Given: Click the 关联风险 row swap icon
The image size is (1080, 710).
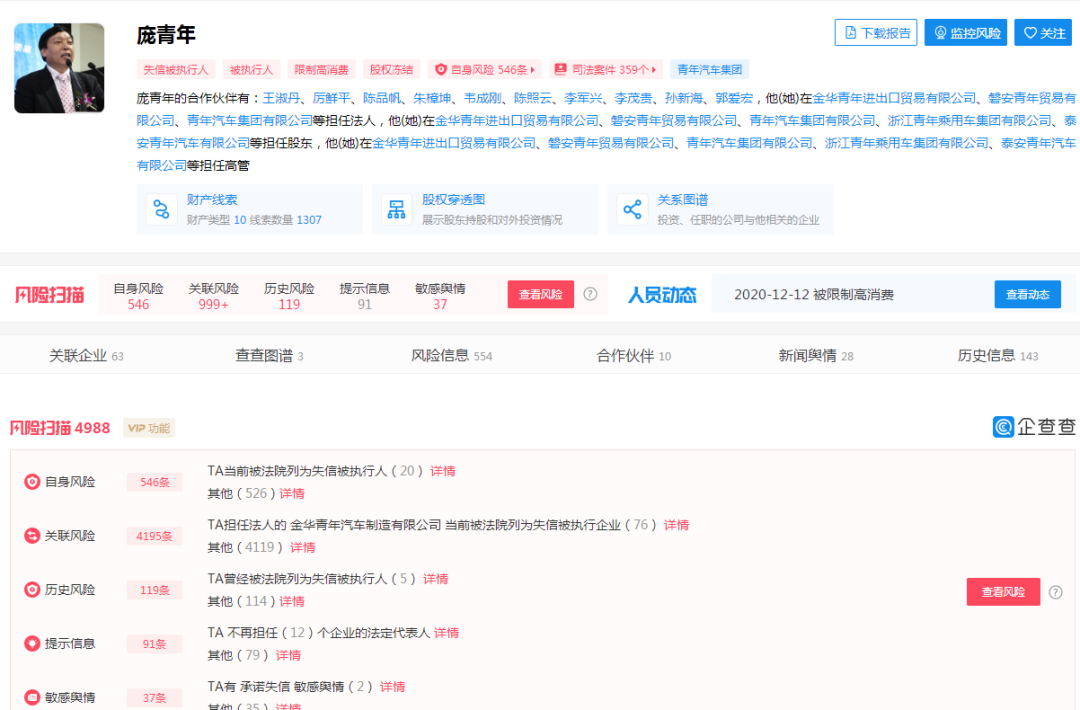Looking at the screenshot, I should (32, 535).
